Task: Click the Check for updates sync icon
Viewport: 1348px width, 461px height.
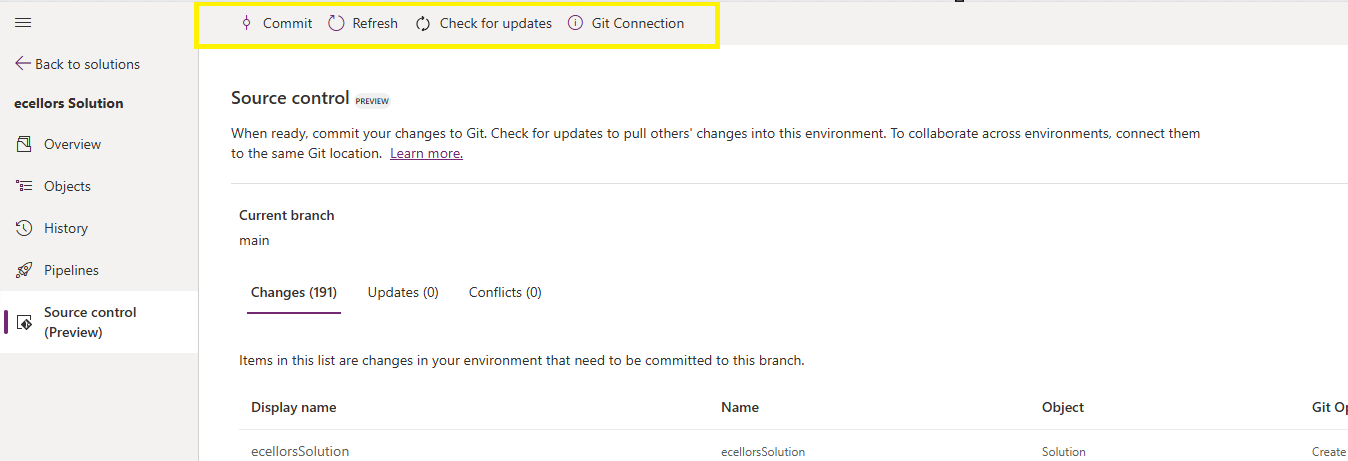Action: click(423, 23)
